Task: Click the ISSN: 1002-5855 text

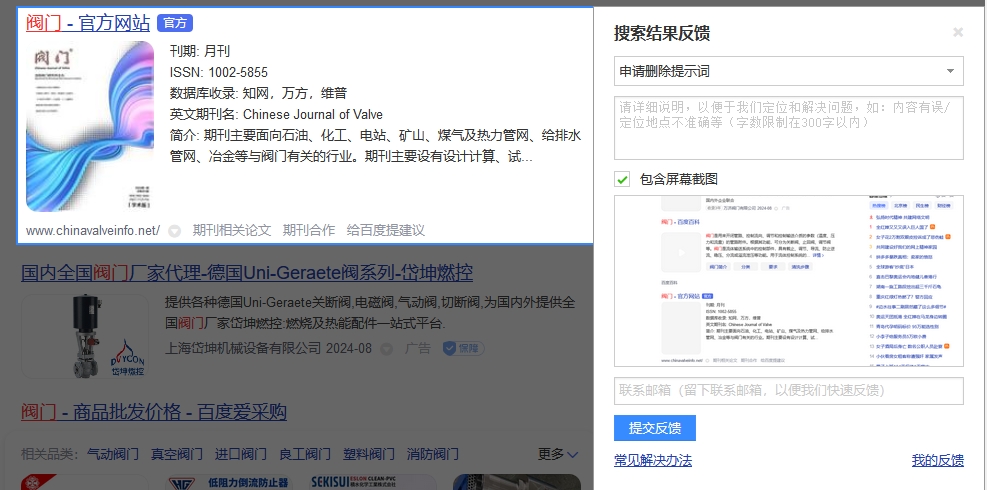Action: (218, 72)
